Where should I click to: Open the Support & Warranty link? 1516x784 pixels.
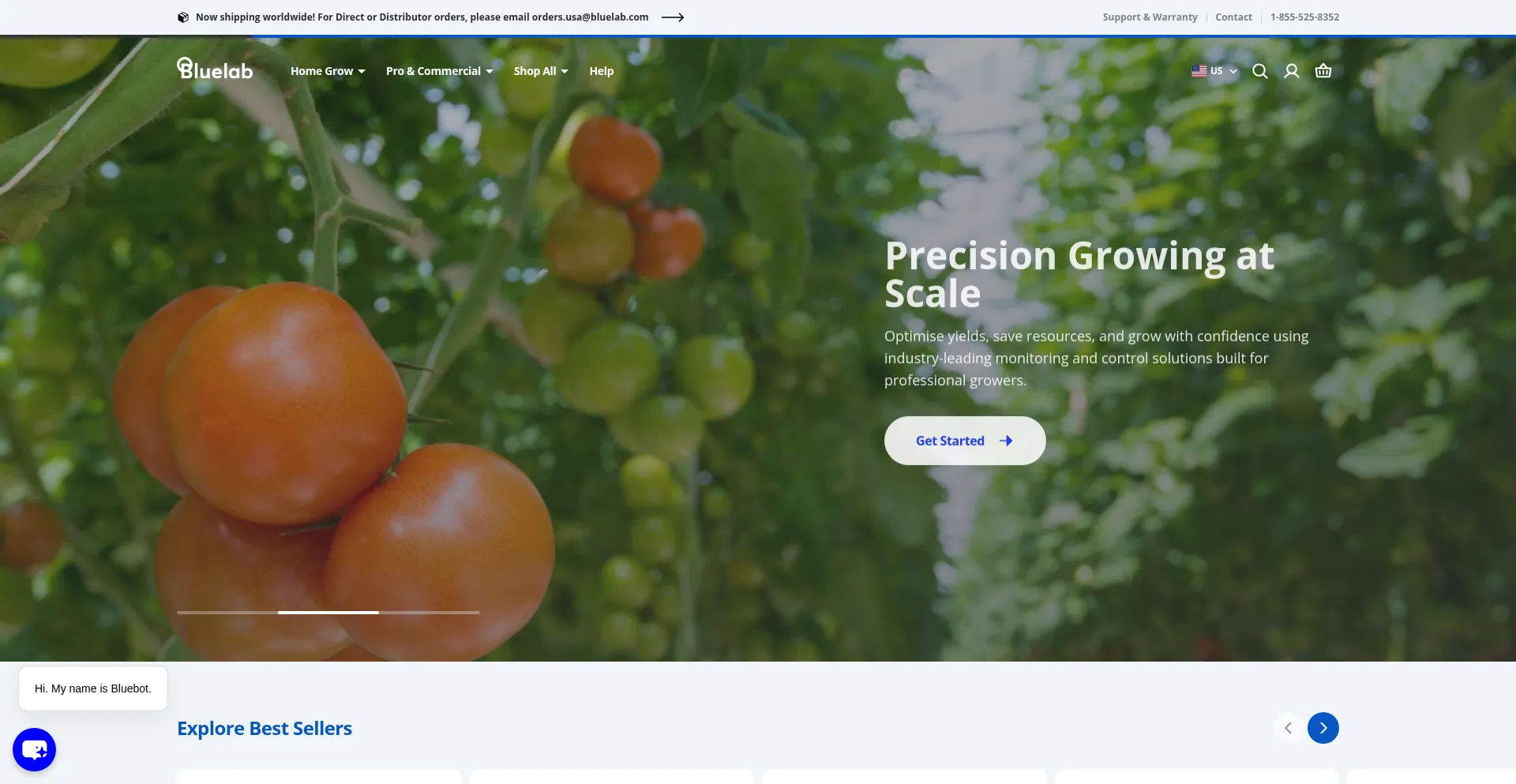pyautogui.click(x=1150, y=17)
